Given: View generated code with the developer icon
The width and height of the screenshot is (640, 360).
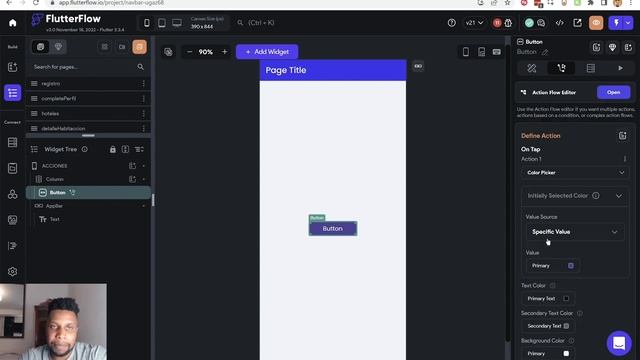Looking at the screenshot, I should tap(559, 23).
